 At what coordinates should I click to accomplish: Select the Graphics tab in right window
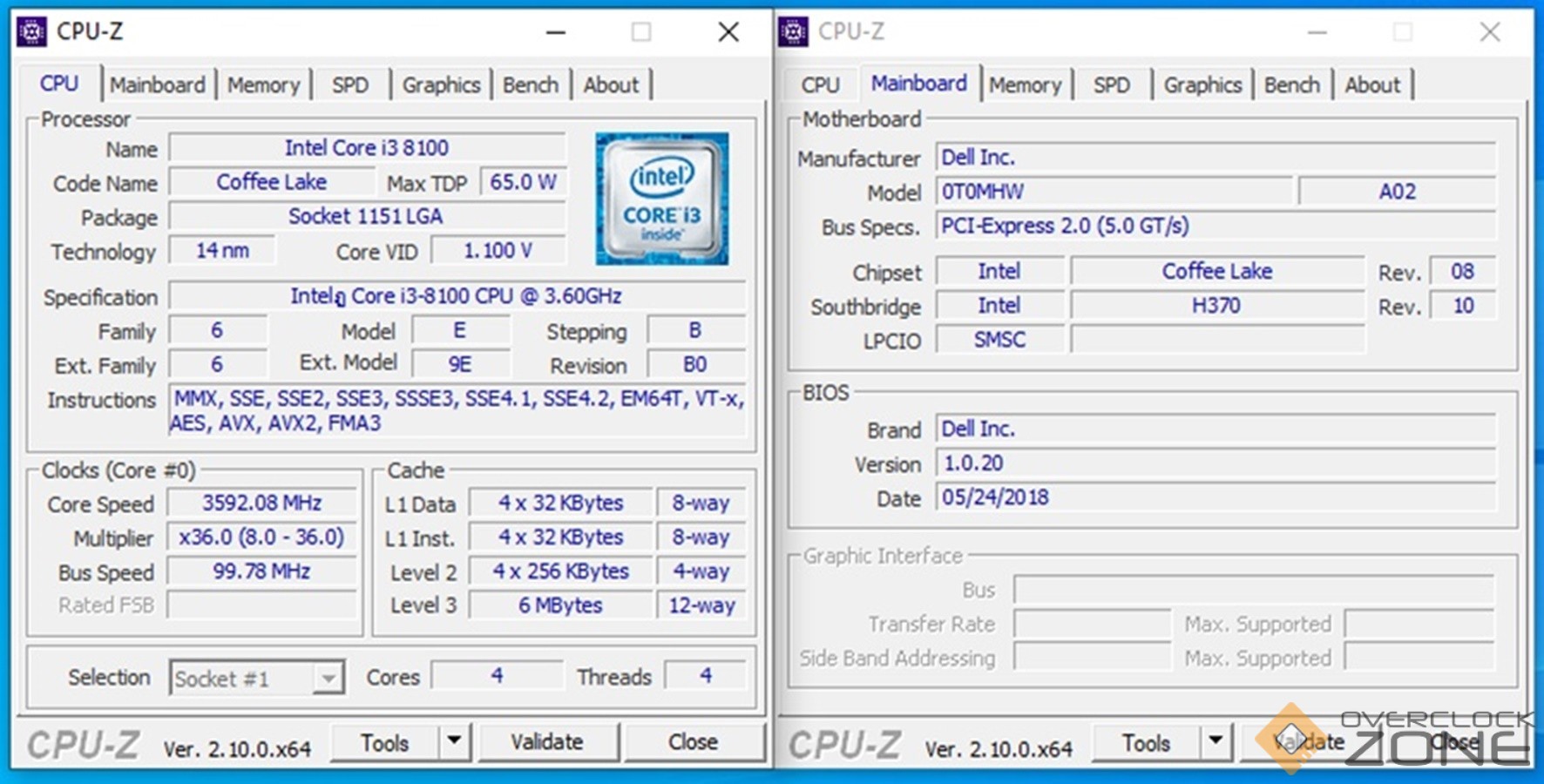pos(1202,85)
